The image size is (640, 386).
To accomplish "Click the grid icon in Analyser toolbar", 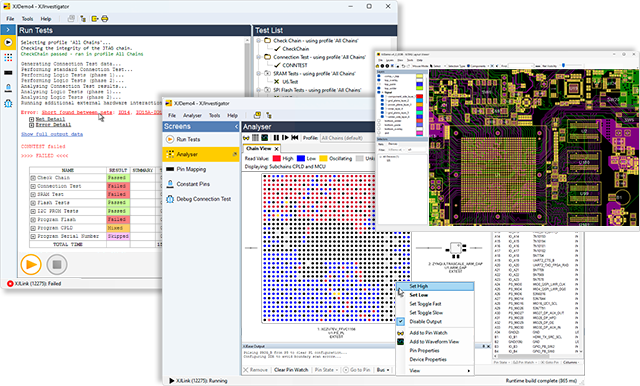I will click(255, 138).
